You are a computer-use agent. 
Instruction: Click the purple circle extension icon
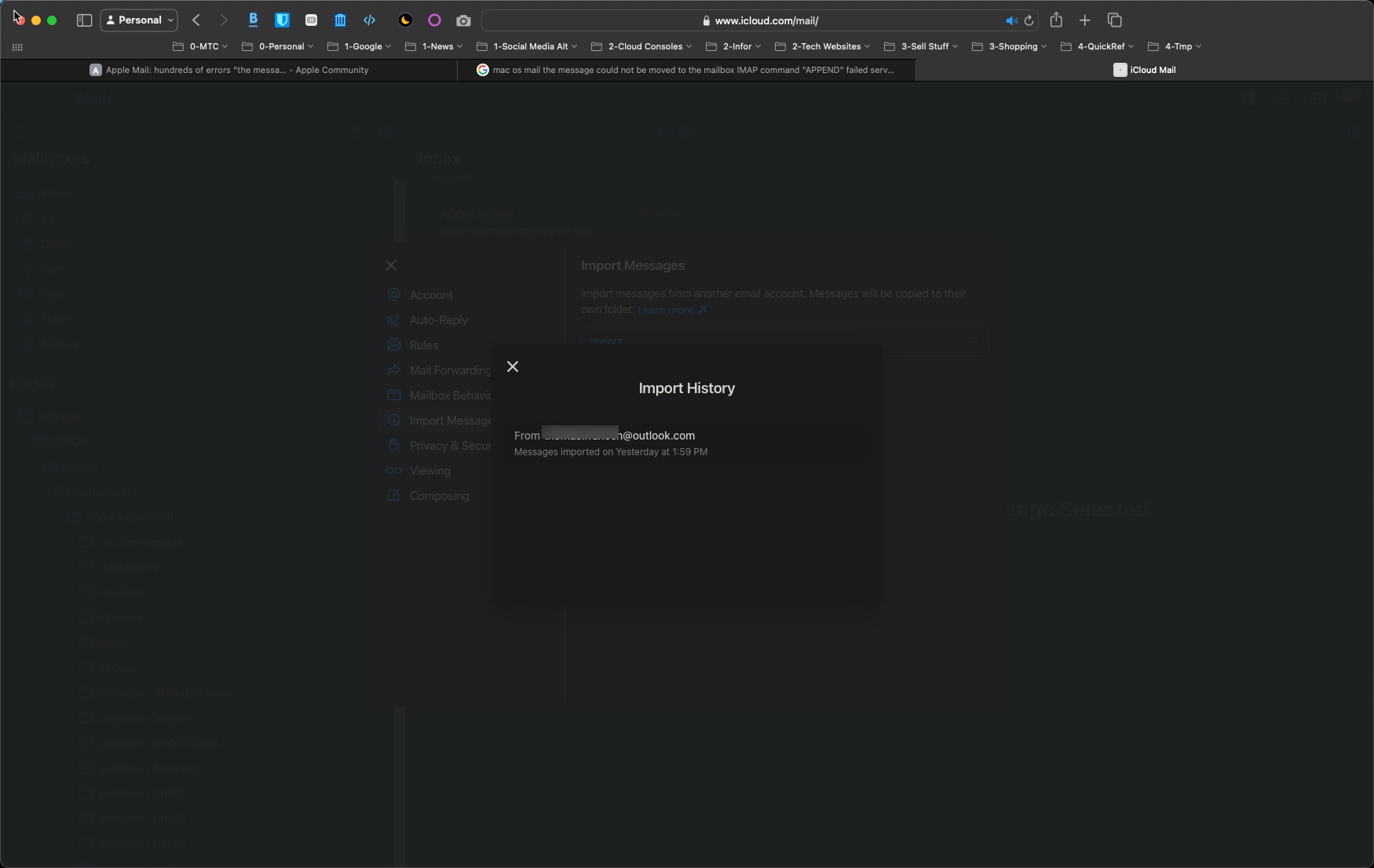pos(434,20)
